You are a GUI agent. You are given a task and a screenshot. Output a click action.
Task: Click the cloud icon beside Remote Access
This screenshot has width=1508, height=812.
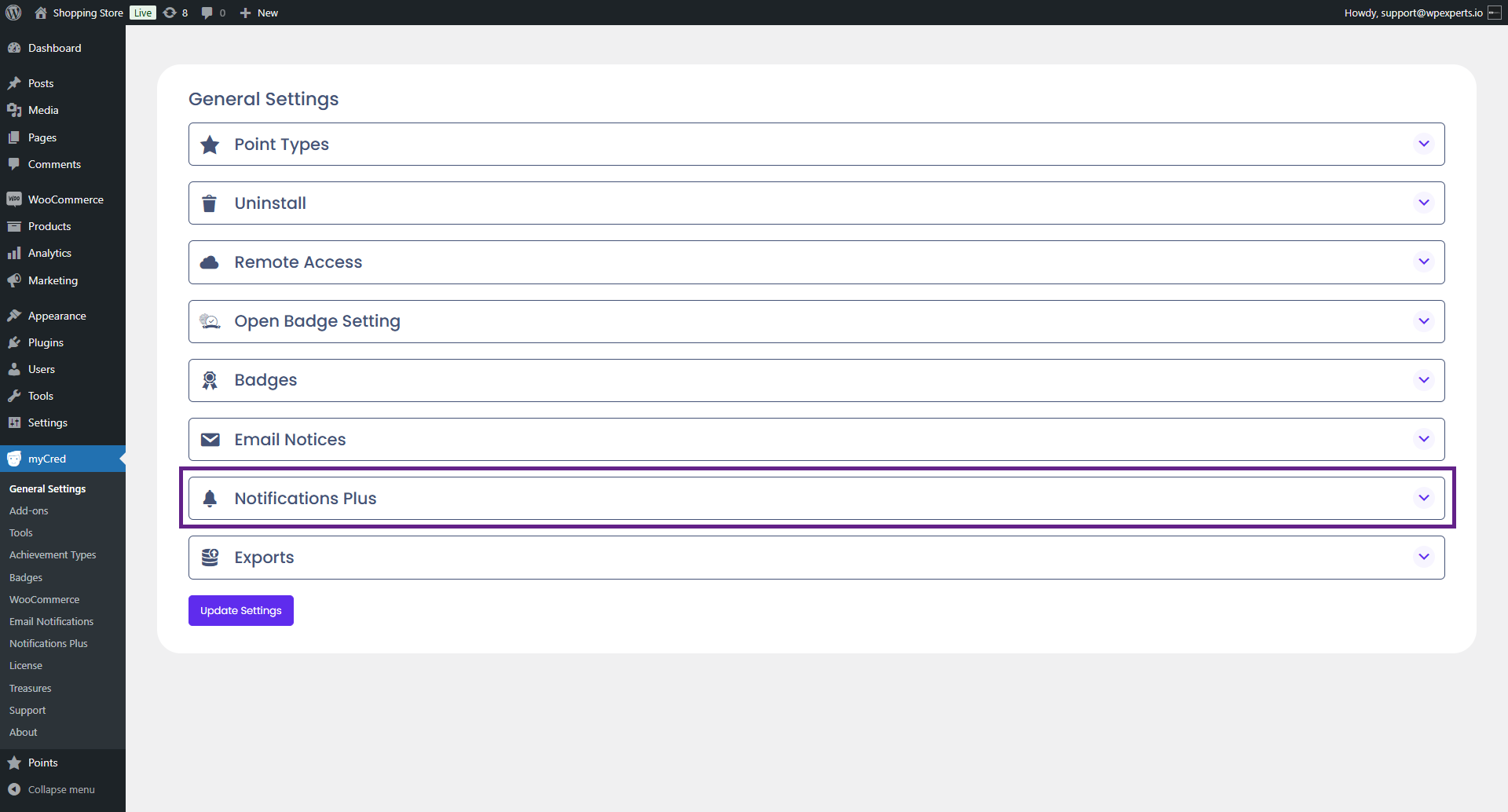pos(210,262)
